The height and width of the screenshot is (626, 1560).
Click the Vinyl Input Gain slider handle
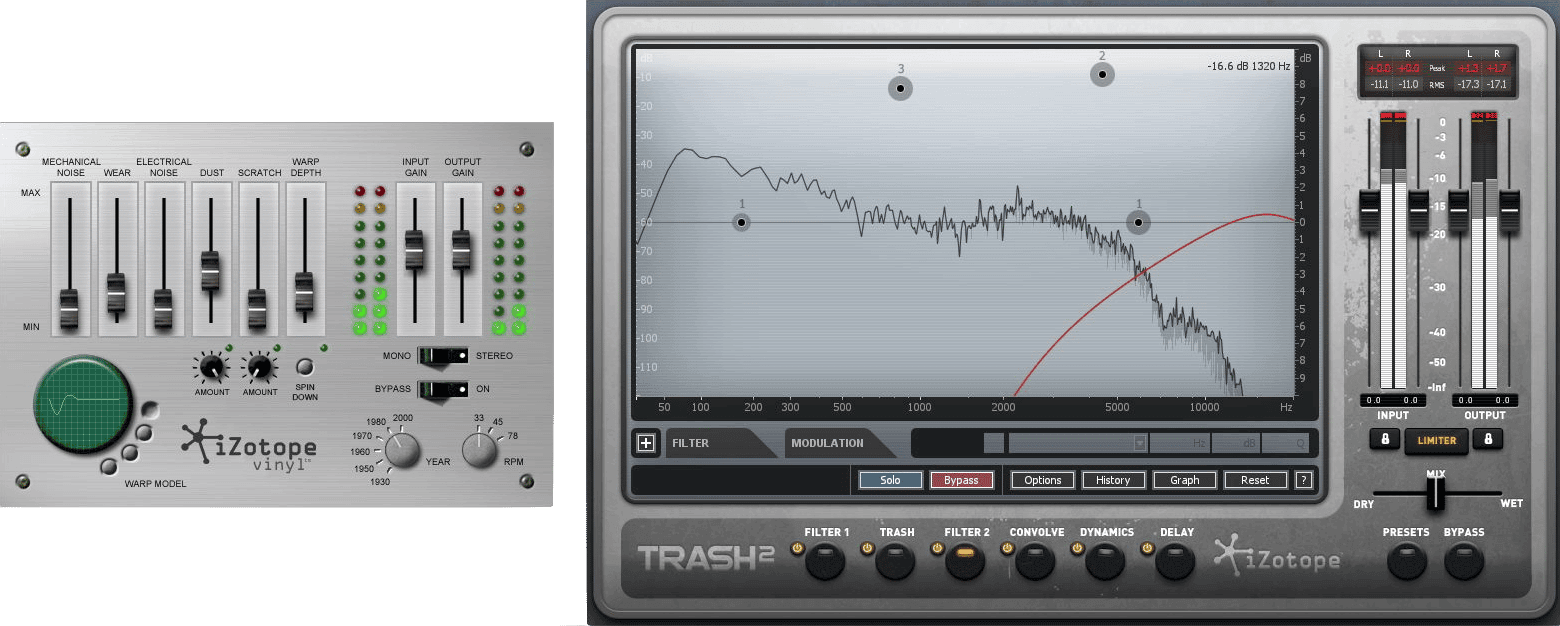[x=414, y=250]
